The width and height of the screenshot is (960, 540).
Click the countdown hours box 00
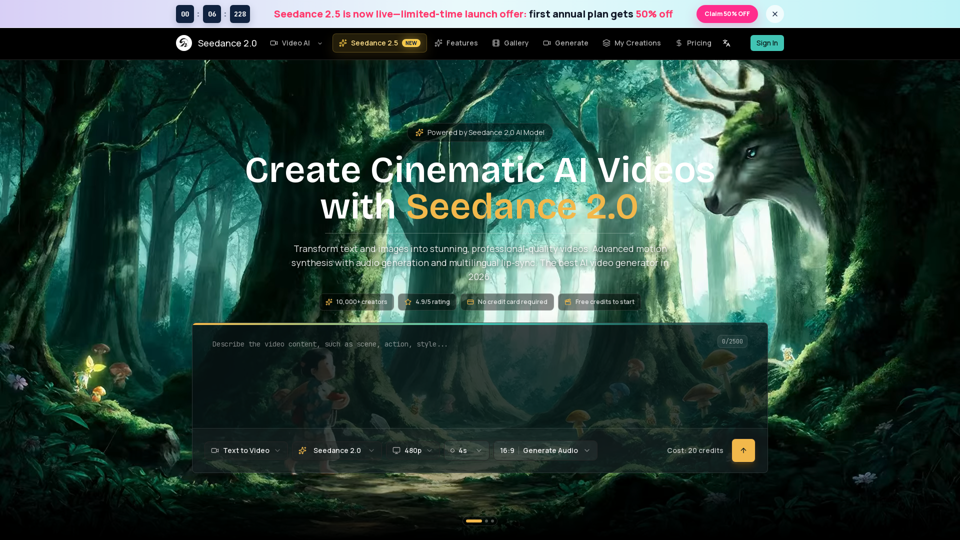tap(185, 14)
